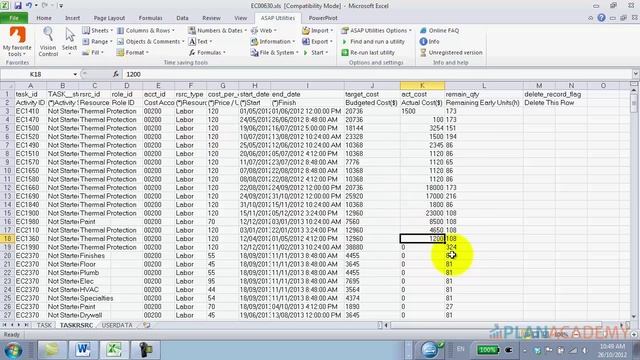Click Unregistered version
640x360 pixels.
[x=451, y=53]
